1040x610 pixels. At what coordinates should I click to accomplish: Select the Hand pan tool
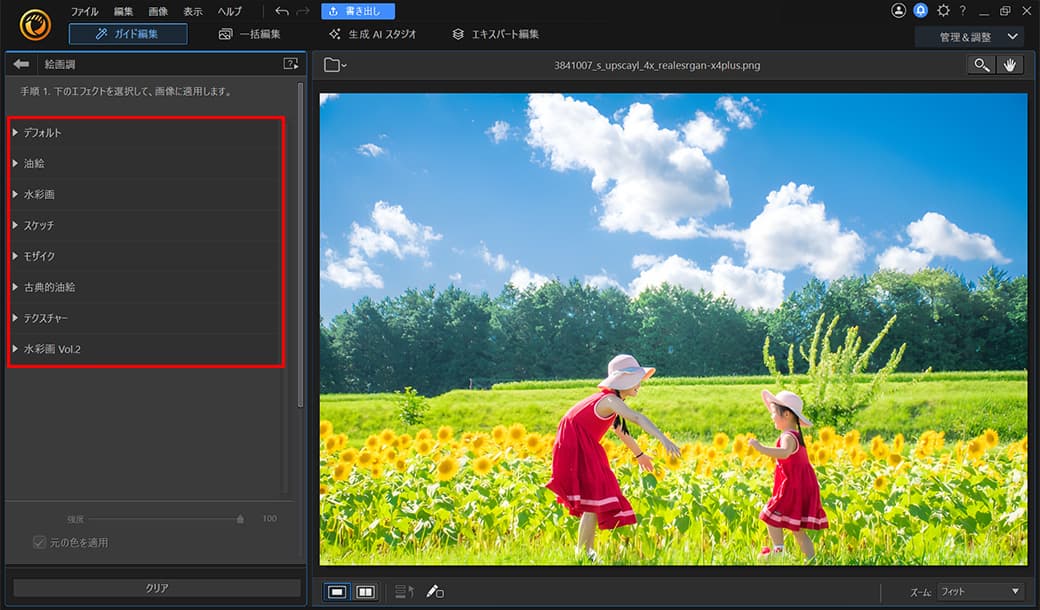(1011, 64)
